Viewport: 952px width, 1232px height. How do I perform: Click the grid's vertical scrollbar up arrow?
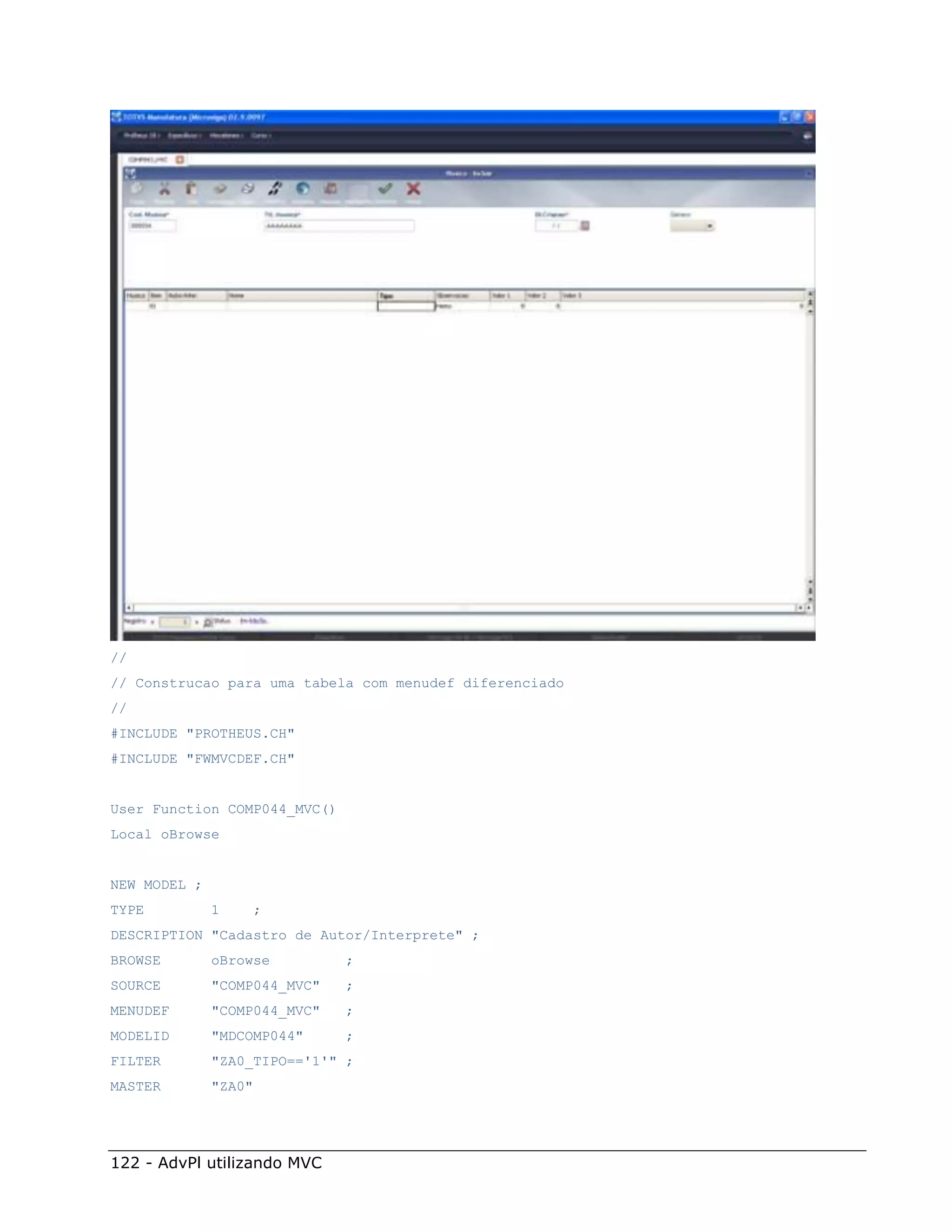(810, 294)
